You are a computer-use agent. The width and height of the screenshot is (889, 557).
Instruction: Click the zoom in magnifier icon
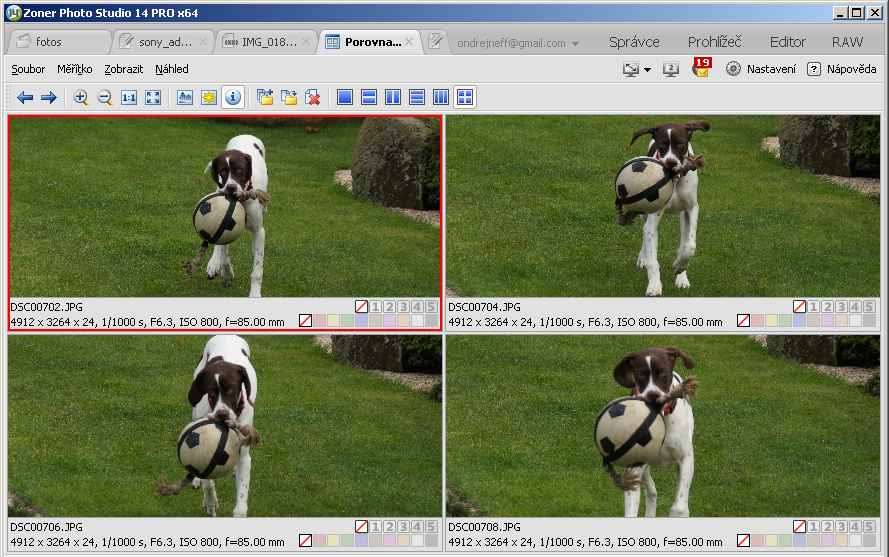pyautogui.click(x=81, y=97)
